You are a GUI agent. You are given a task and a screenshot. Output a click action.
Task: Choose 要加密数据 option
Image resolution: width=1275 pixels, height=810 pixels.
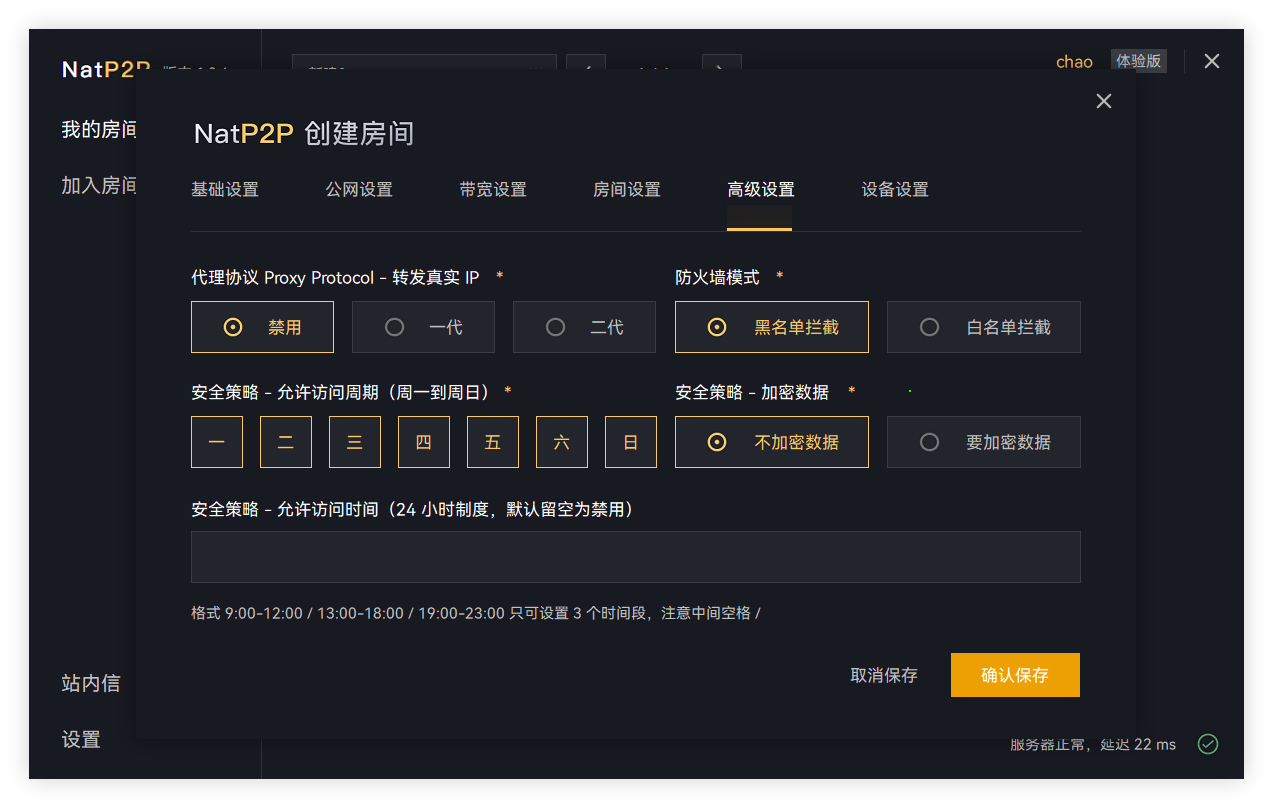(984, 442)
